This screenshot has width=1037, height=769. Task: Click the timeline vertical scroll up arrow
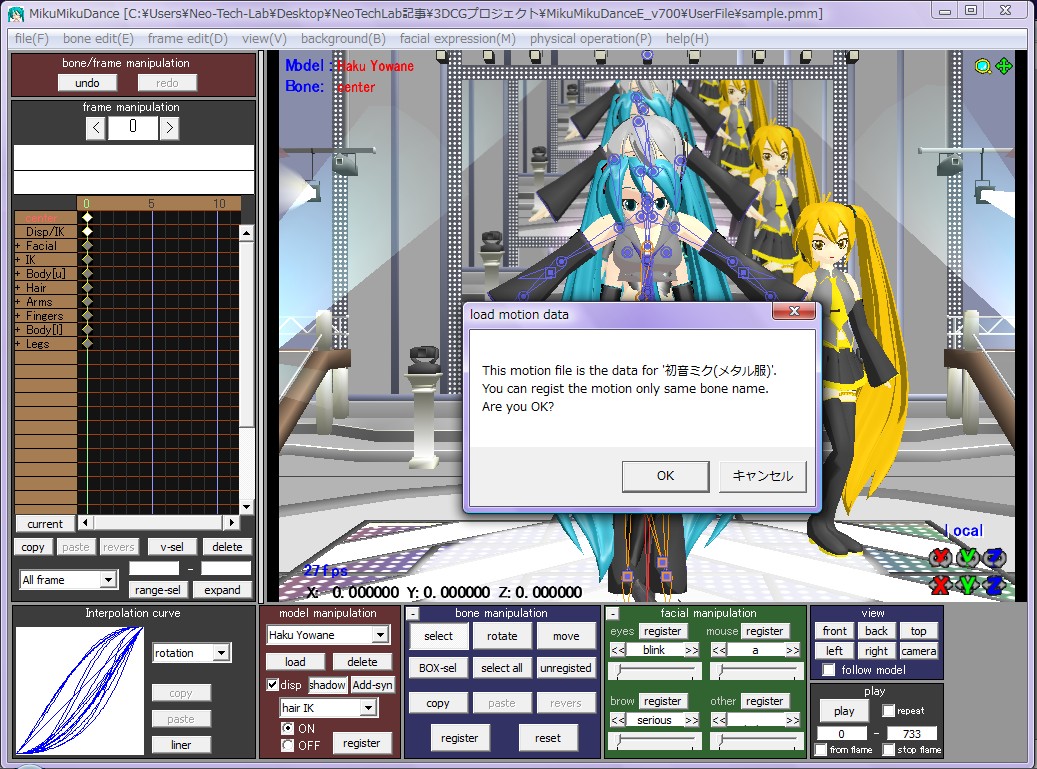coord(246,233)
